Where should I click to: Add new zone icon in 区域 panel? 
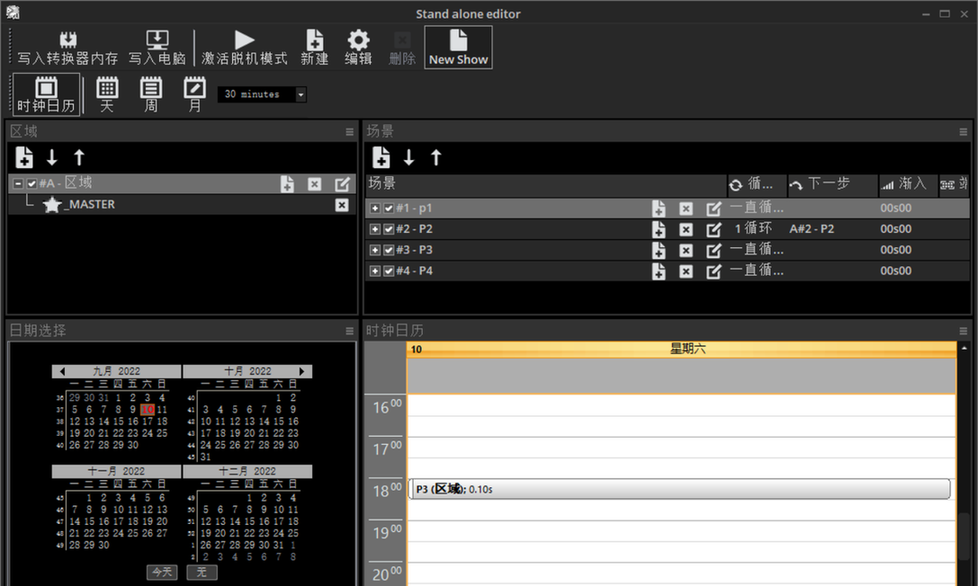pyautogui.click(x=25, y=157)
